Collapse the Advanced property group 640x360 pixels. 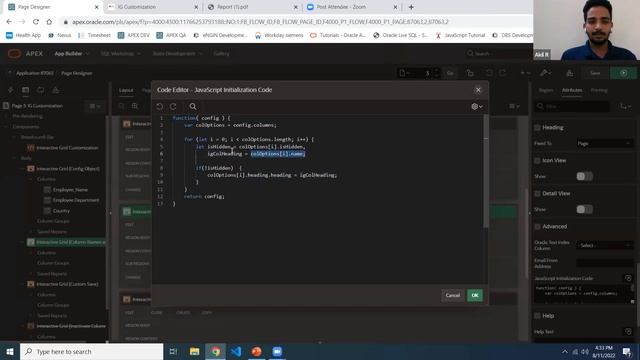[538, 227]
